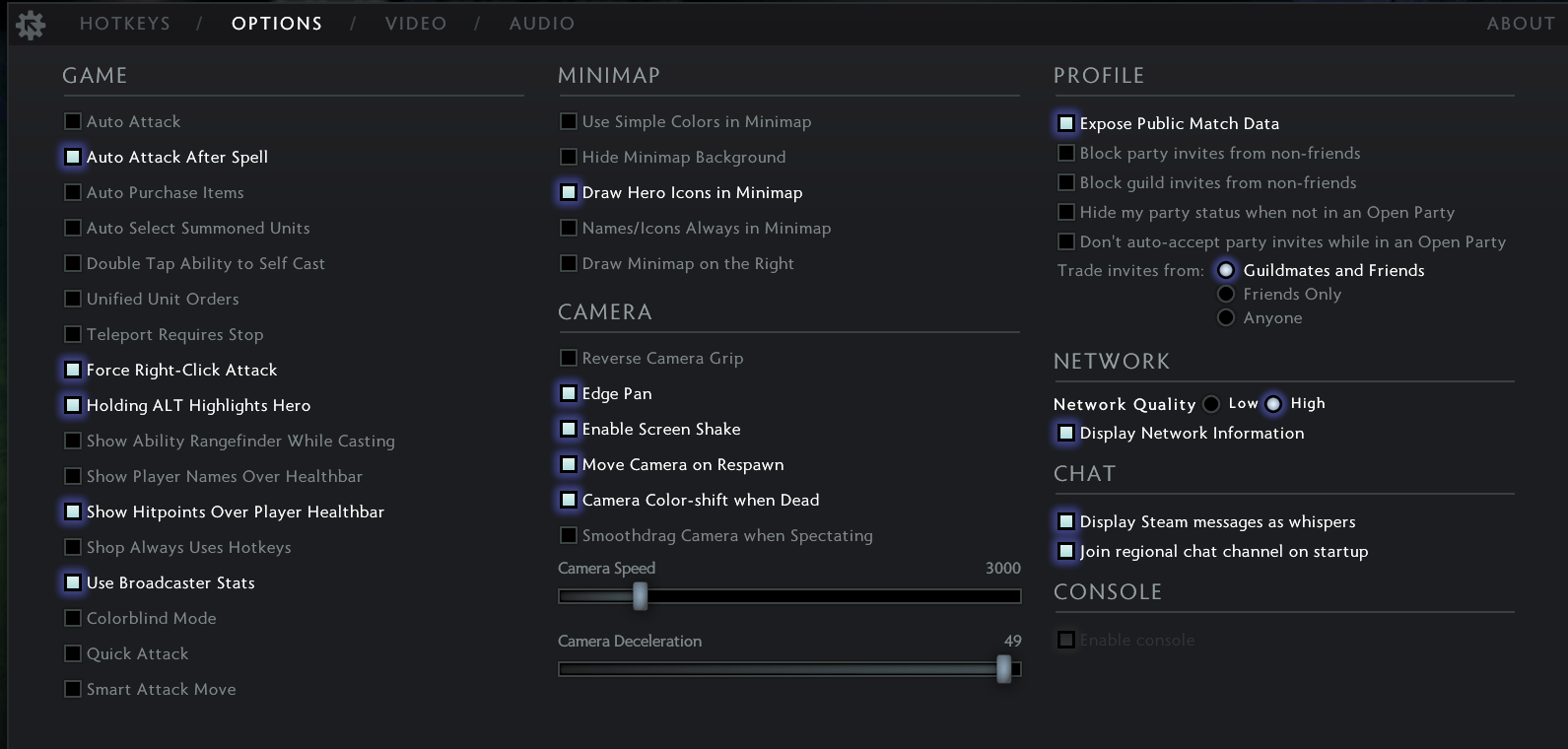Check Show Player Names Over Healthbar
The height and width of the screenshot is (749, 1568).
coord(73,476)
